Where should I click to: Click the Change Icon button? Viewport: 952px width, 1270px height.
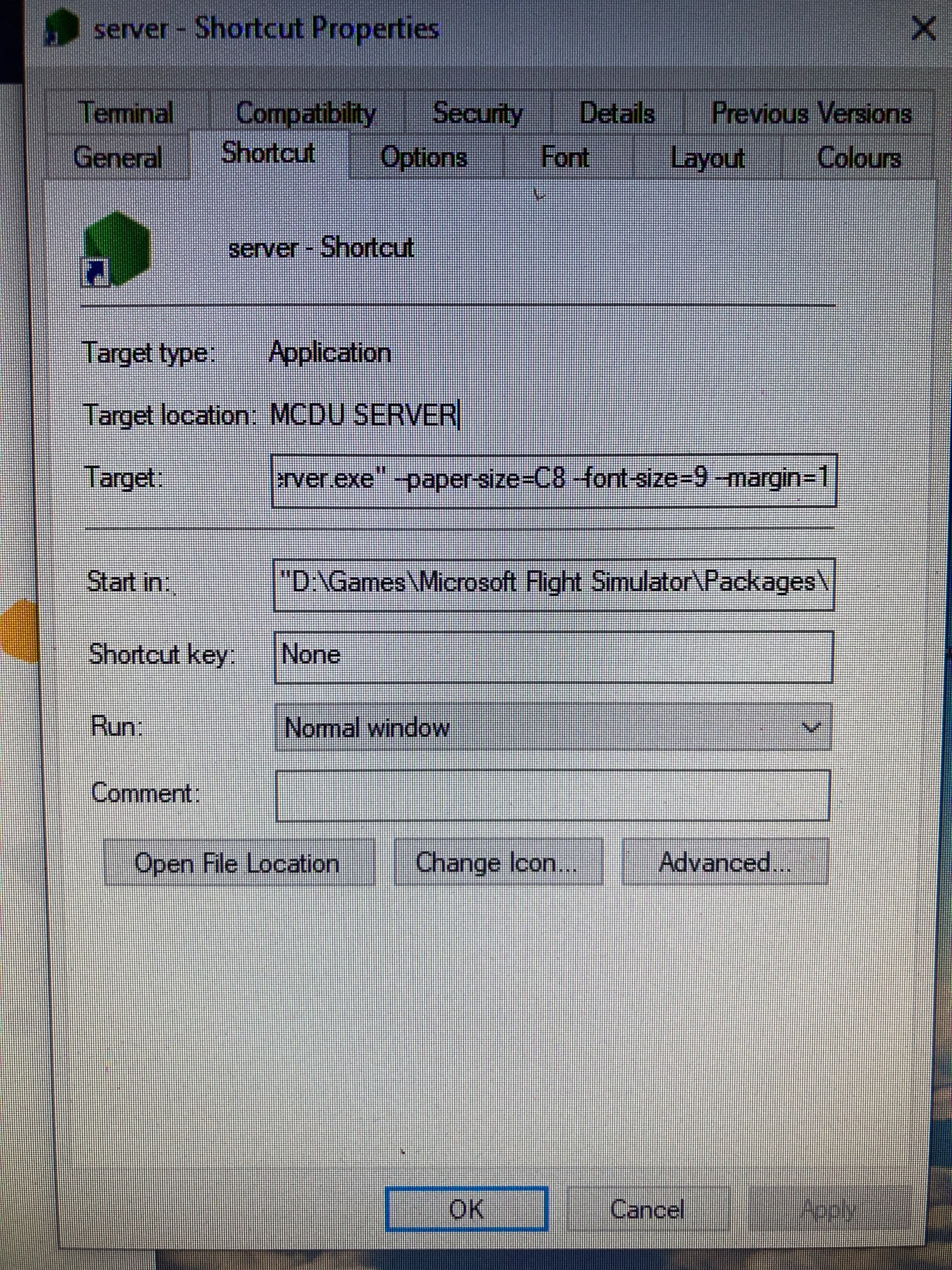point(498,862)
